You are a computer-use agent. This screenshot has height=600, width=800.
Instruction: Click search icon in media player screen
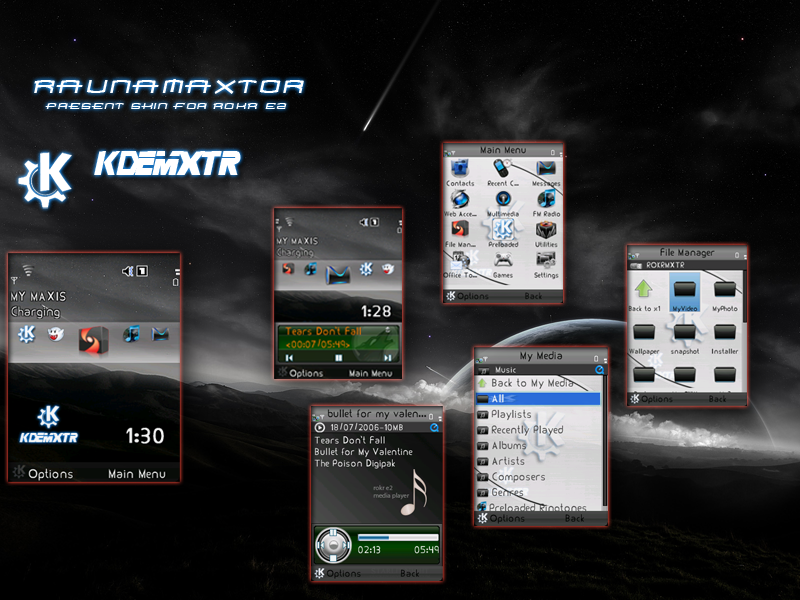434,428
